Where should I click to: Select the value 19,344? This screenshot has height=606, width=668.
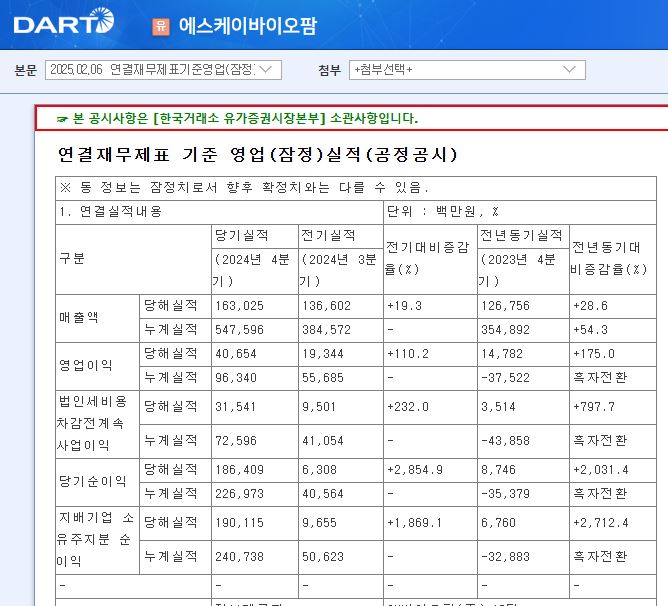pos(323,354)
